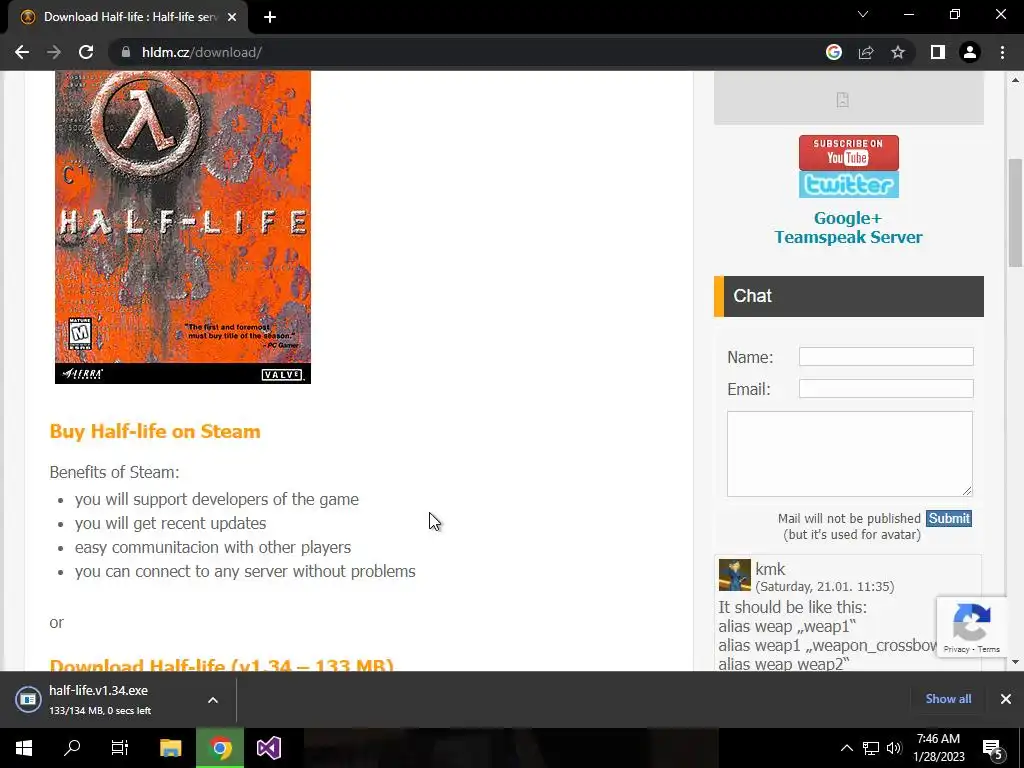Click the Chrome taskbar icon
Screen dimensions: 1024x768
point(220,748)
